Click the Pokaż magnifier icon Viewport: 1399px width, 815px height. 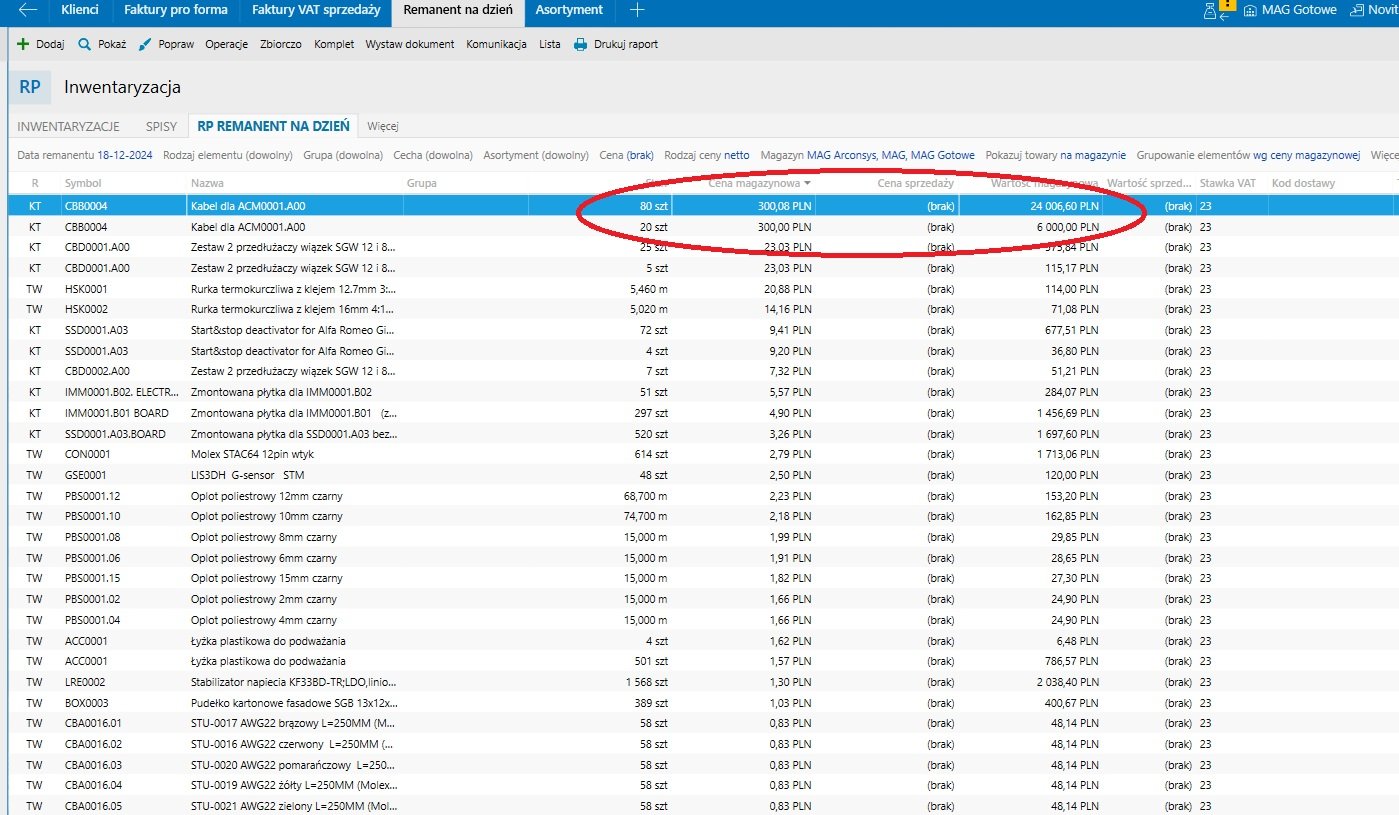pos(85,44)
